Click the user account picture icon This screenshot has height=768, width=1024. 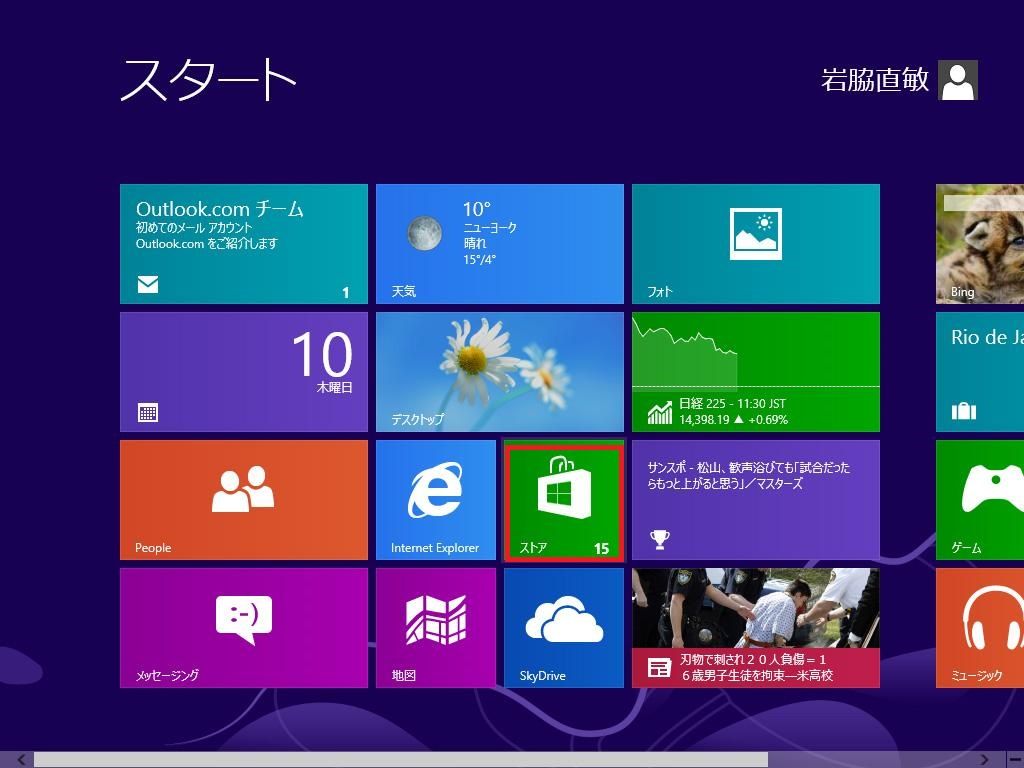pyautogui.click(x=957, y=80)
